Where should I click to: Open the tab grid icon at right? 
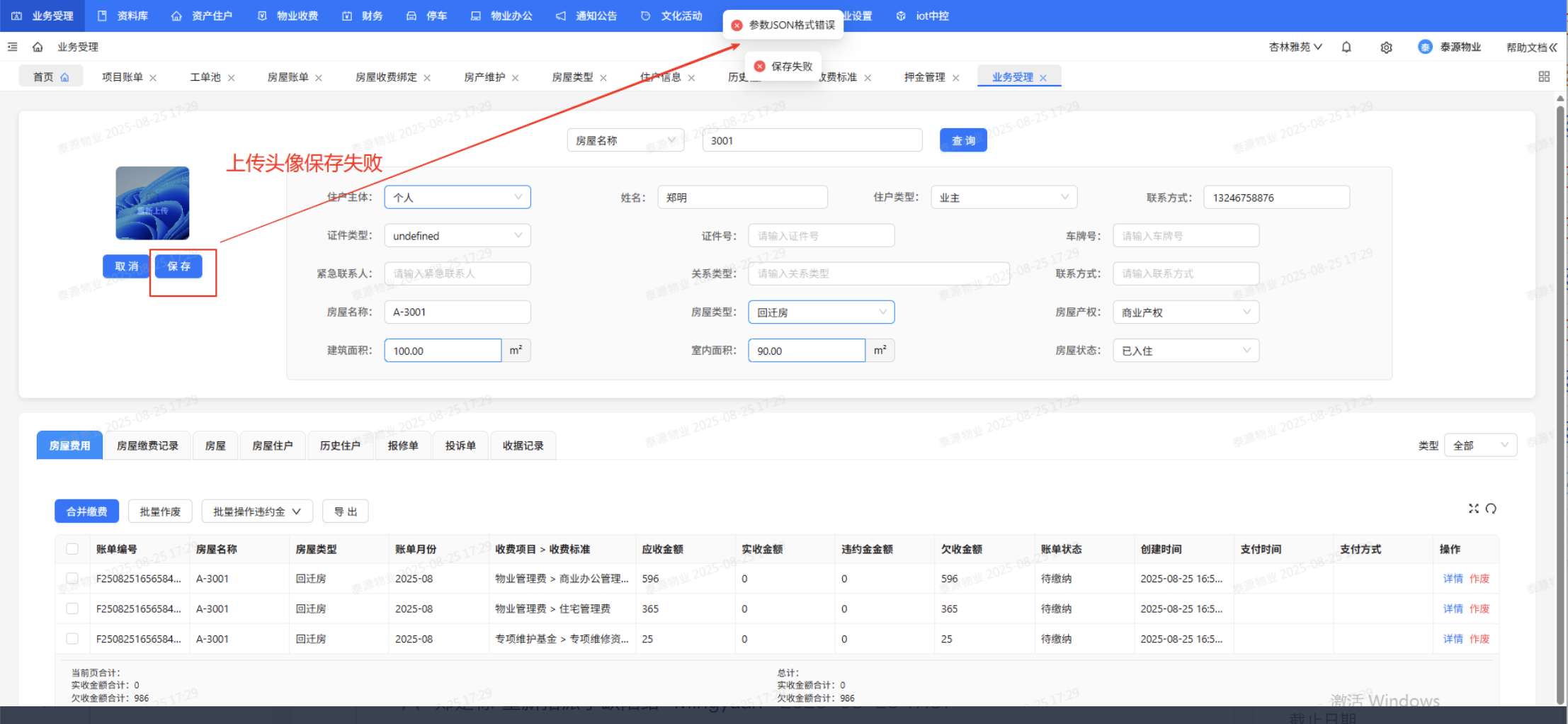1544,77
